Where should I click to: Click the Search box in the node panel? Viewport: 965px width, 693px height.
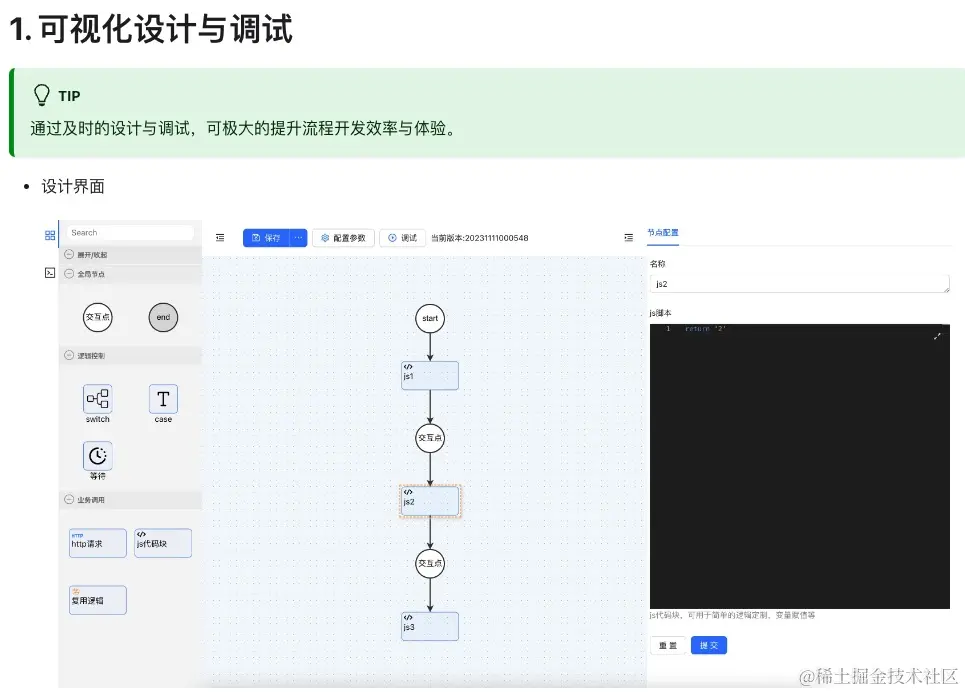pos(130,233)
